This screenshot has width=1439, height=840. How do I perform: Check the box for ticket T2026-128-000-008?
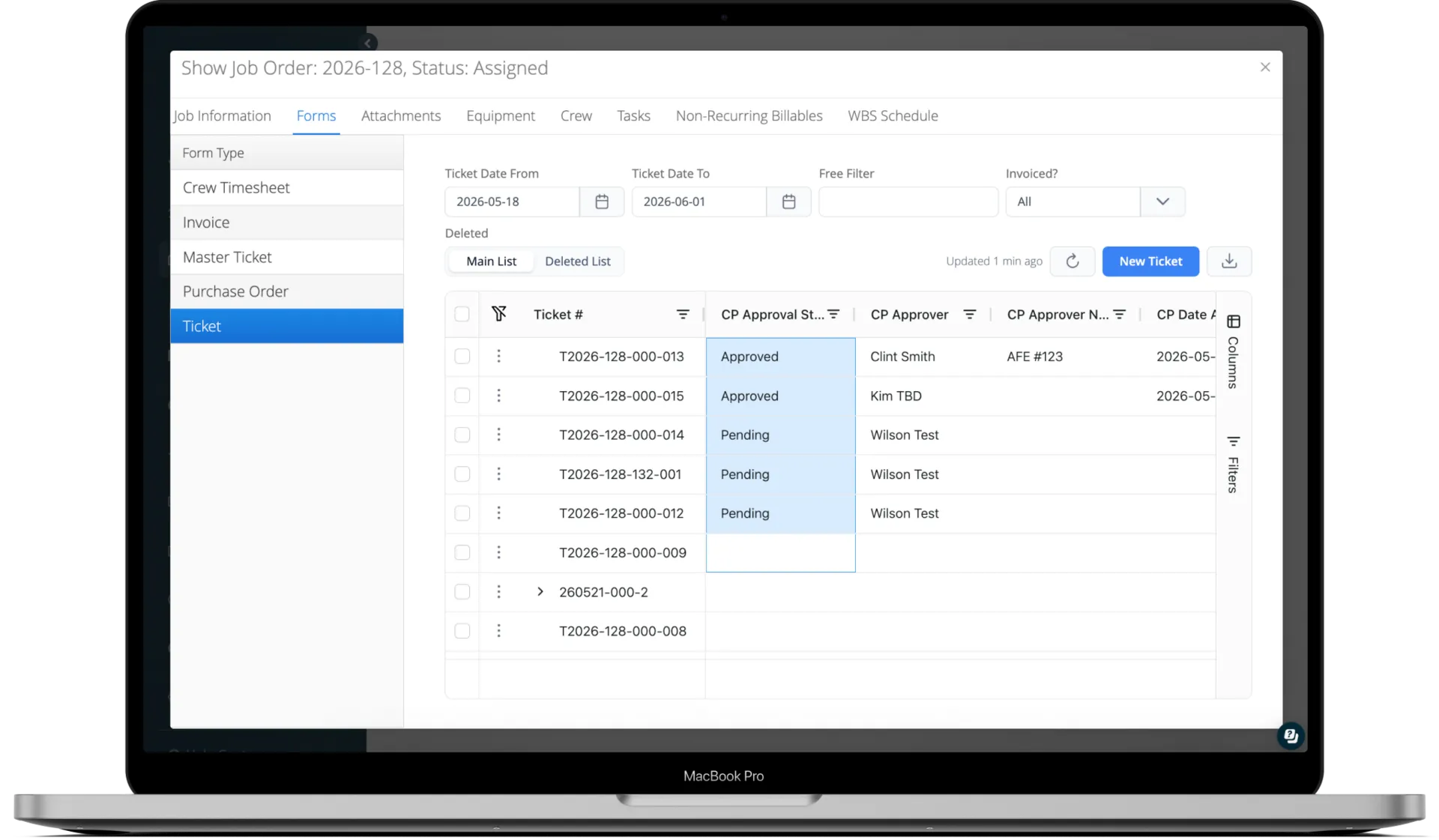click(462, 631)
